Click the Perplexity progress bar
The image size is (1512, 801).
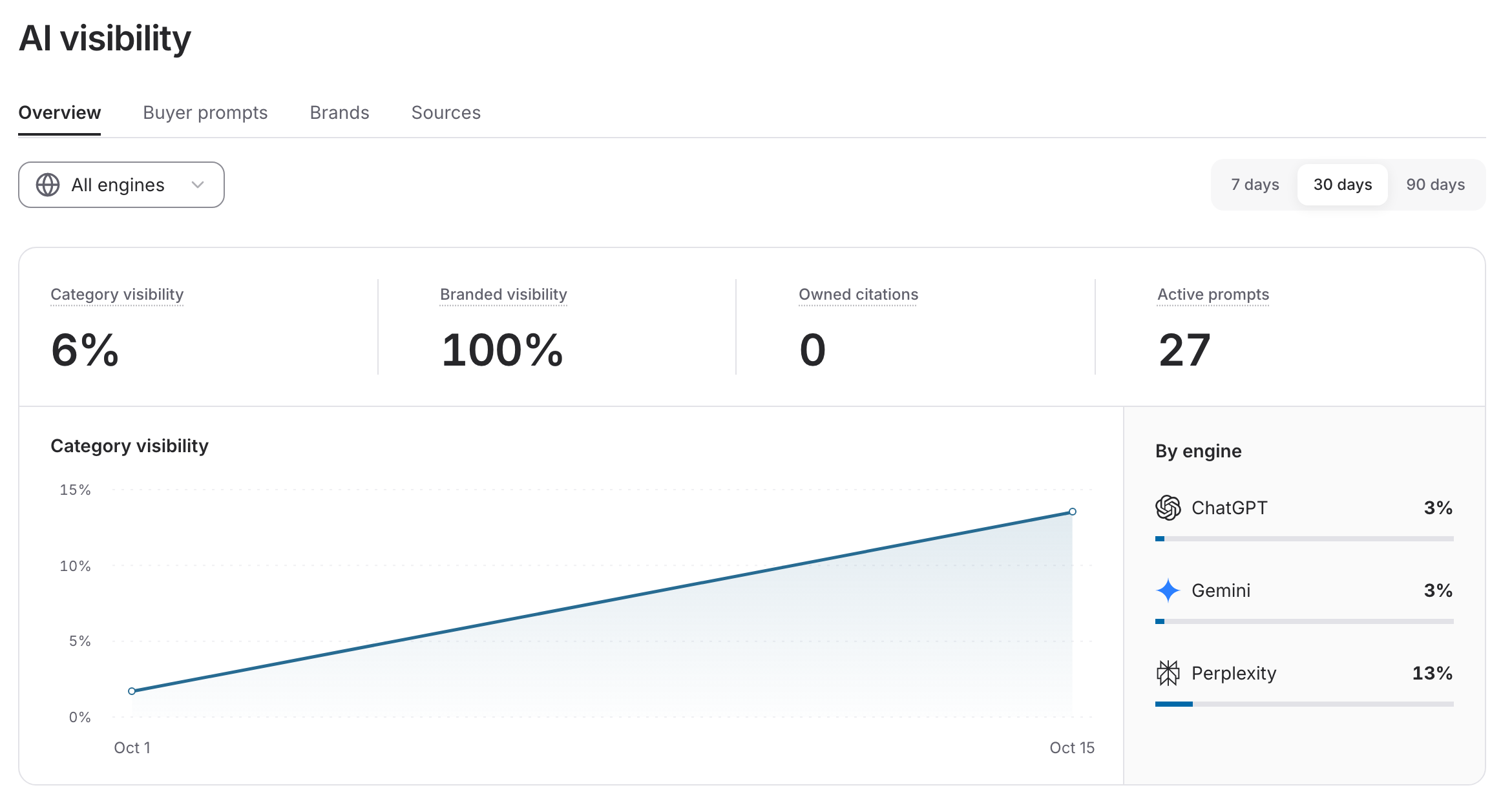[1305, 704]
